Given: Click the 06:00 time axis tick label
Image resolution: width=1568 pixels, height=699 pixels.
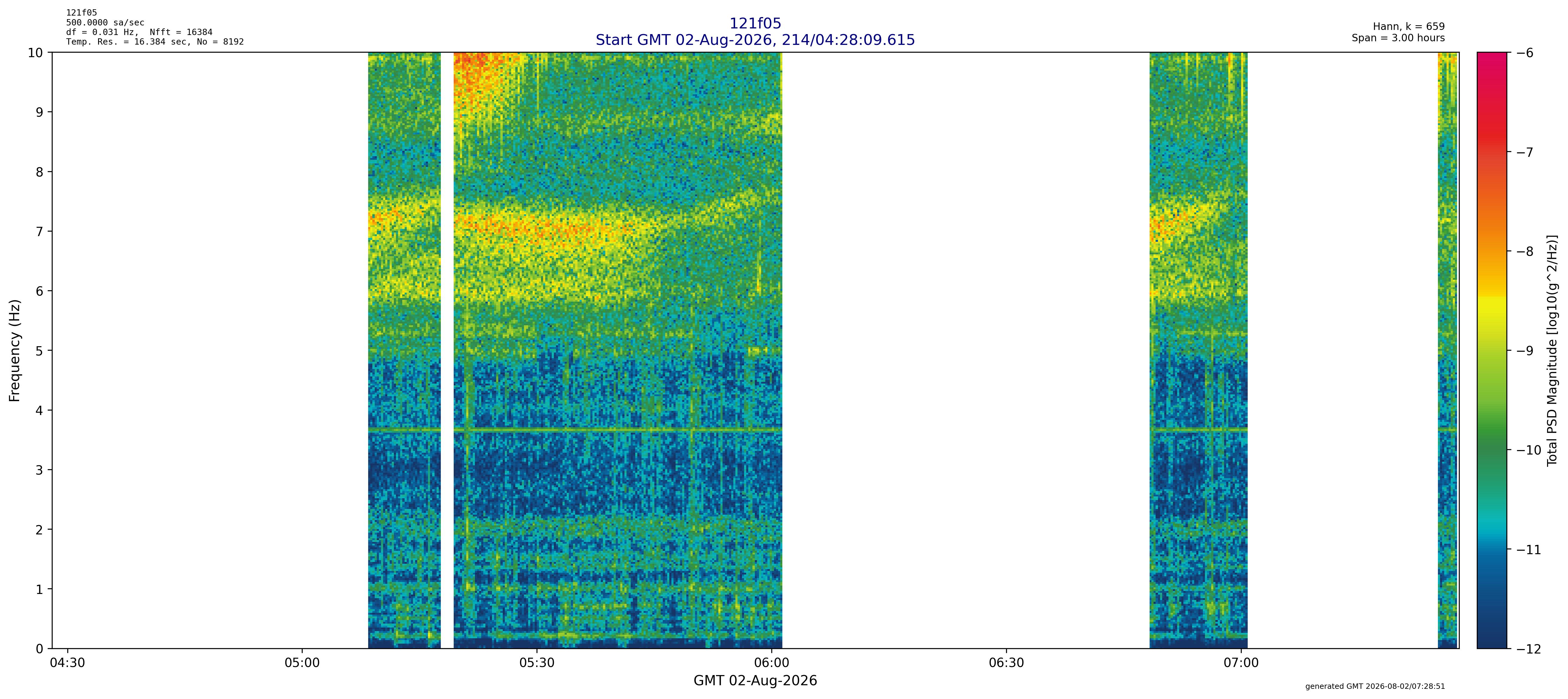Looking at the screenshot, I should point(772,663).
